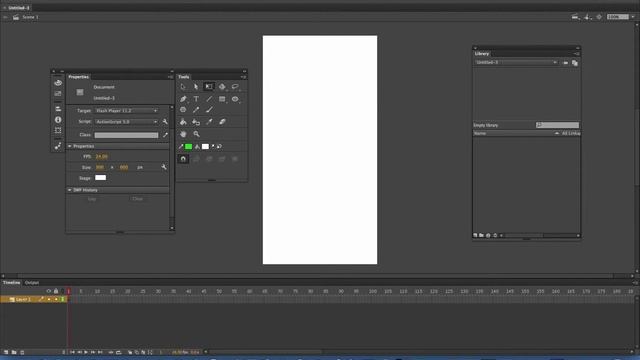
Task: Click the edit class definition pencil icon
Action: (x=165, y=135)
